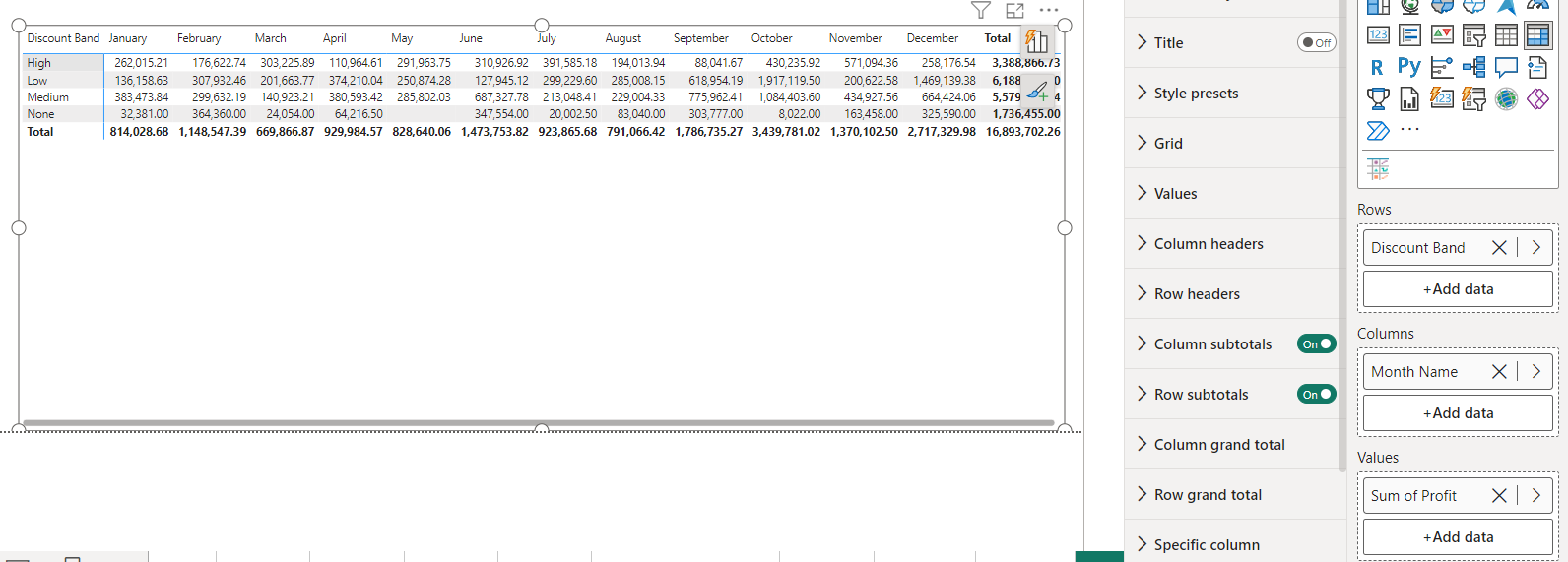
Task: Open Discount Band field options chevron
Action: click(x=1536, y=248)
